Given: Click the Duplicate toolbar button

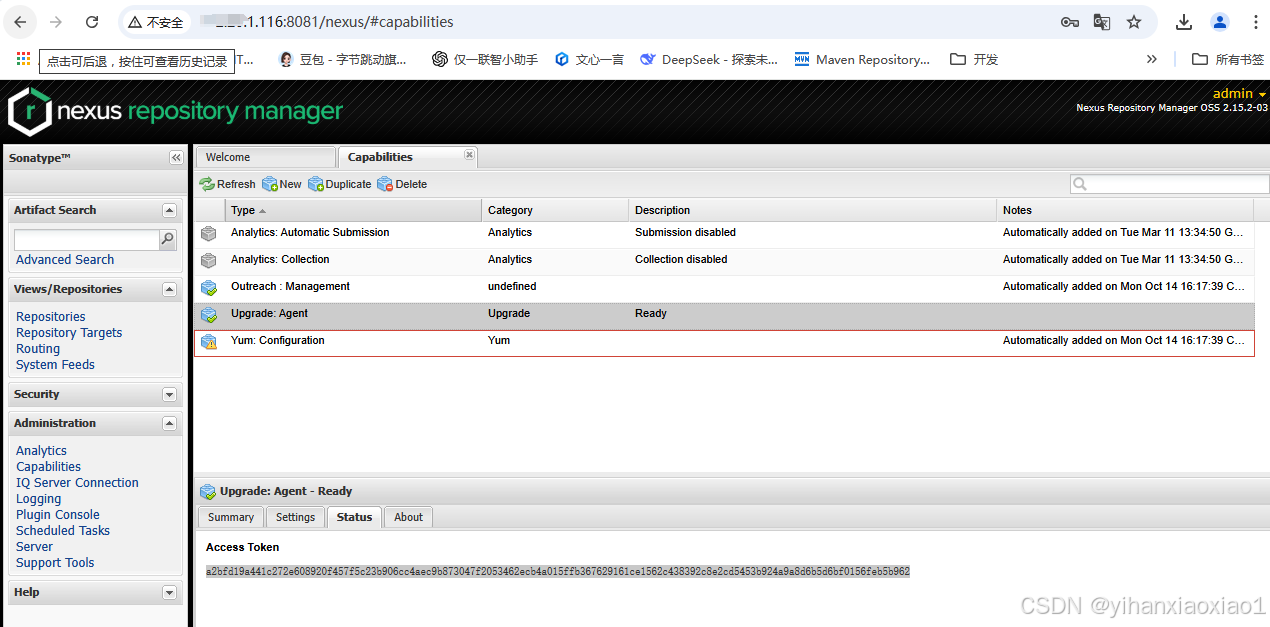Looking at the screenshot, I should pyautogui.click(x=340, y=184).
